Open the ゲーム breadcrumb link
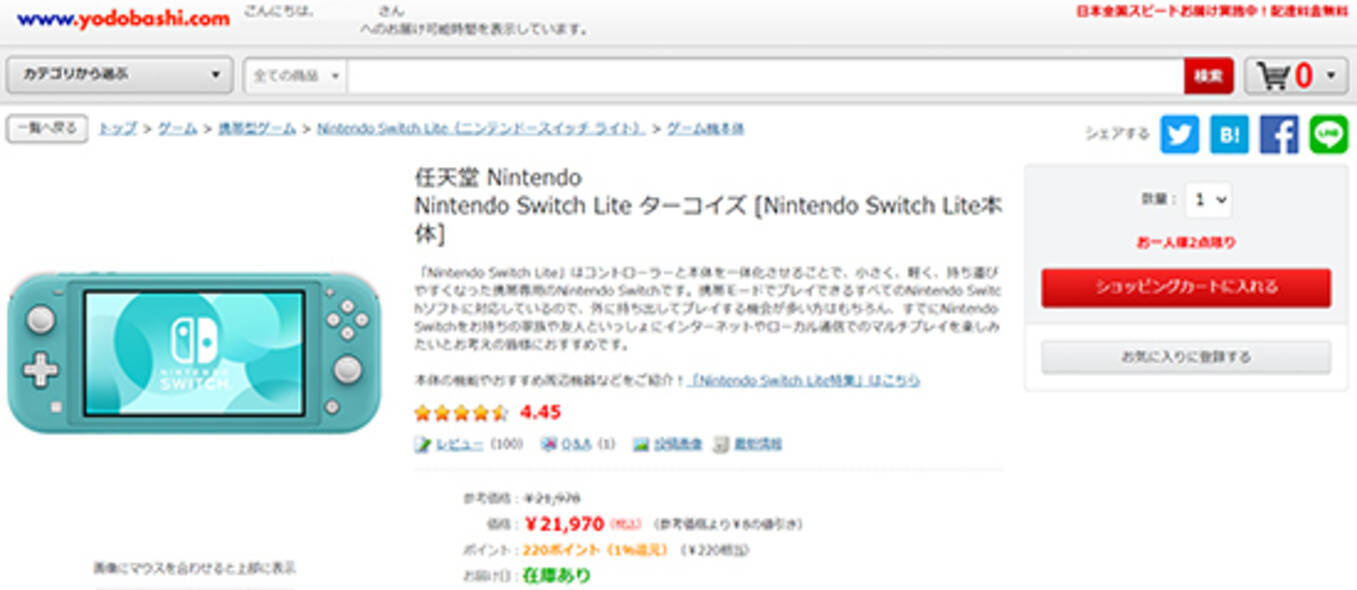 pyautogui.click(x=177, y=129)
